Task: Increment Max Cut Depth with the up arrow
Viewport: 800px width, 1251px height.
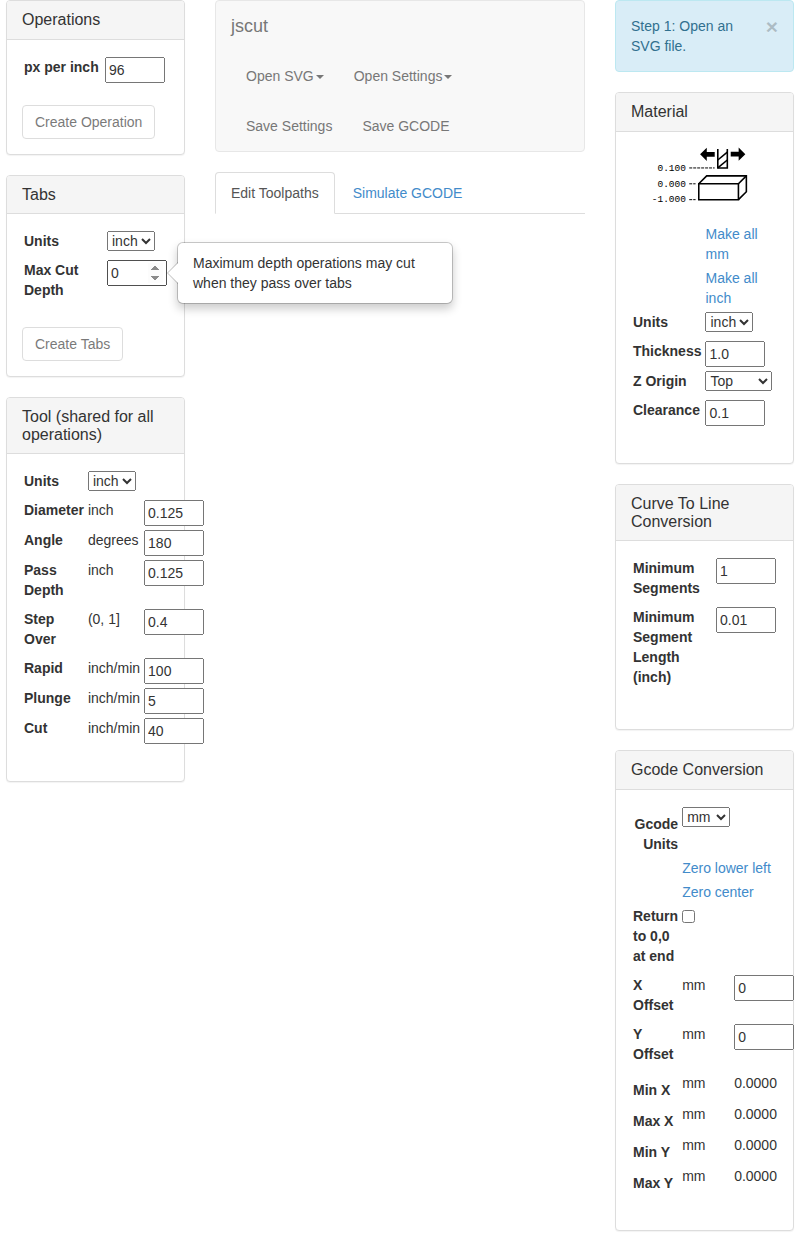Action: (x=154, y=266)
